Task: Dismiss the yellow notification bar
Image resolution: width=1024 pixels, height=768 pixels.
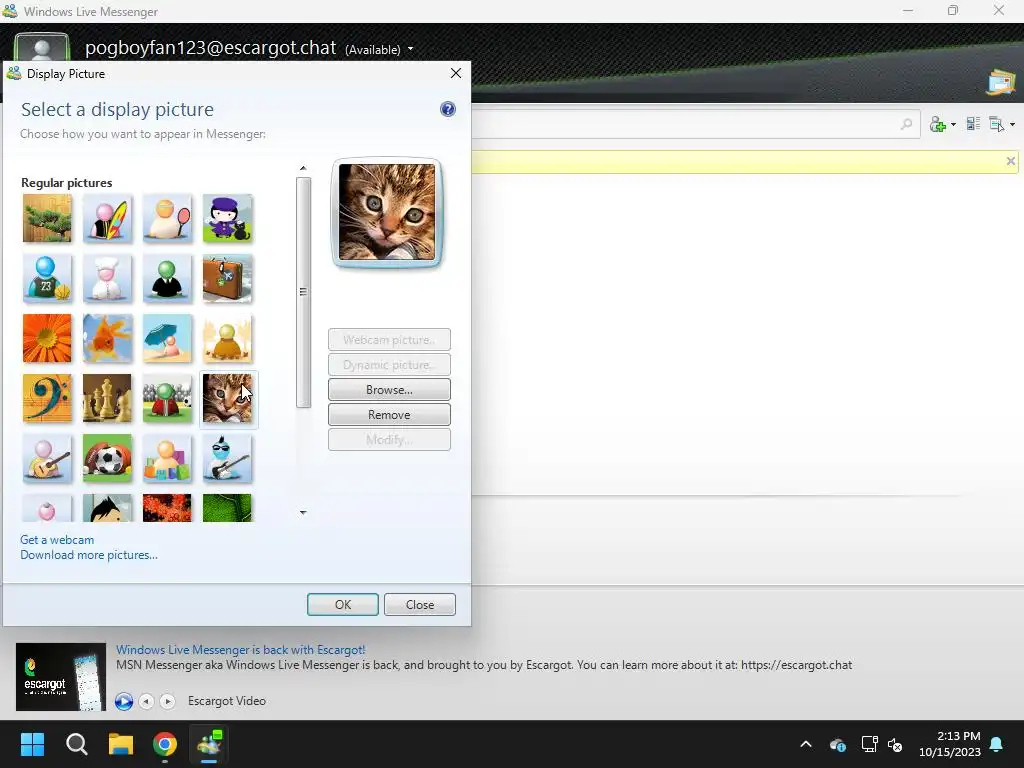Action: (x=1010, y=161)
